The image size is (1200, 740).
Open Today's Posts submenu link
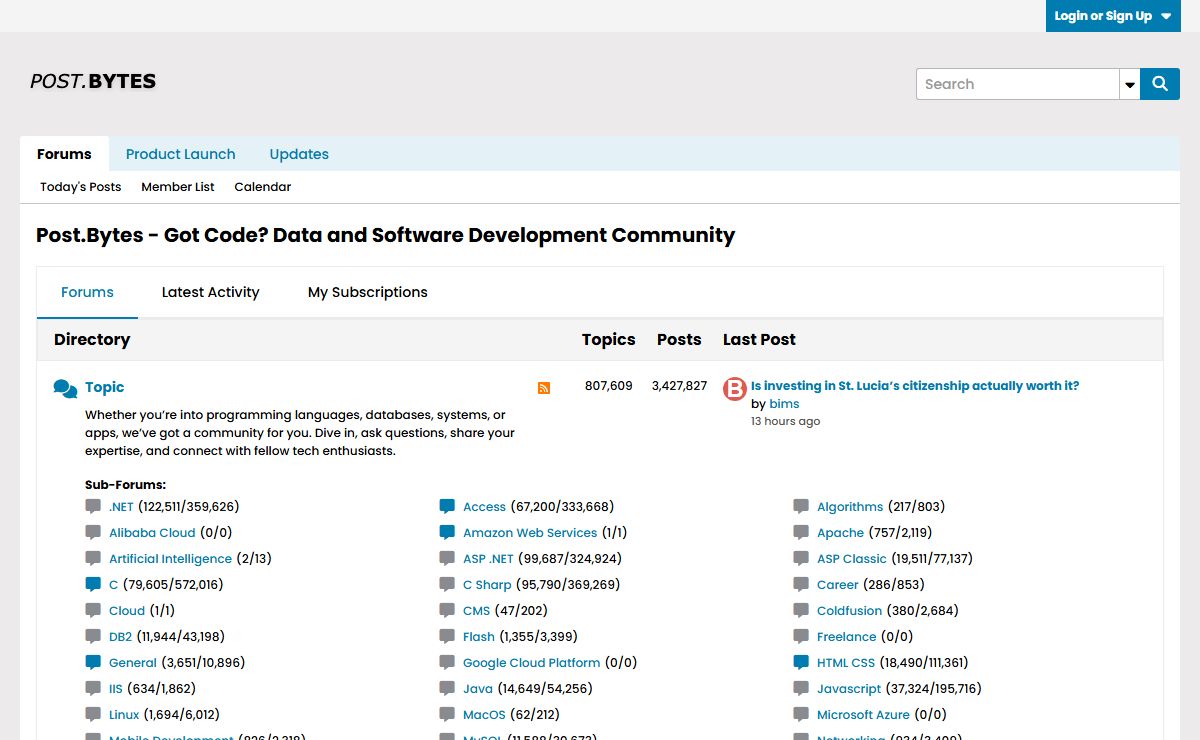point(81,187)
